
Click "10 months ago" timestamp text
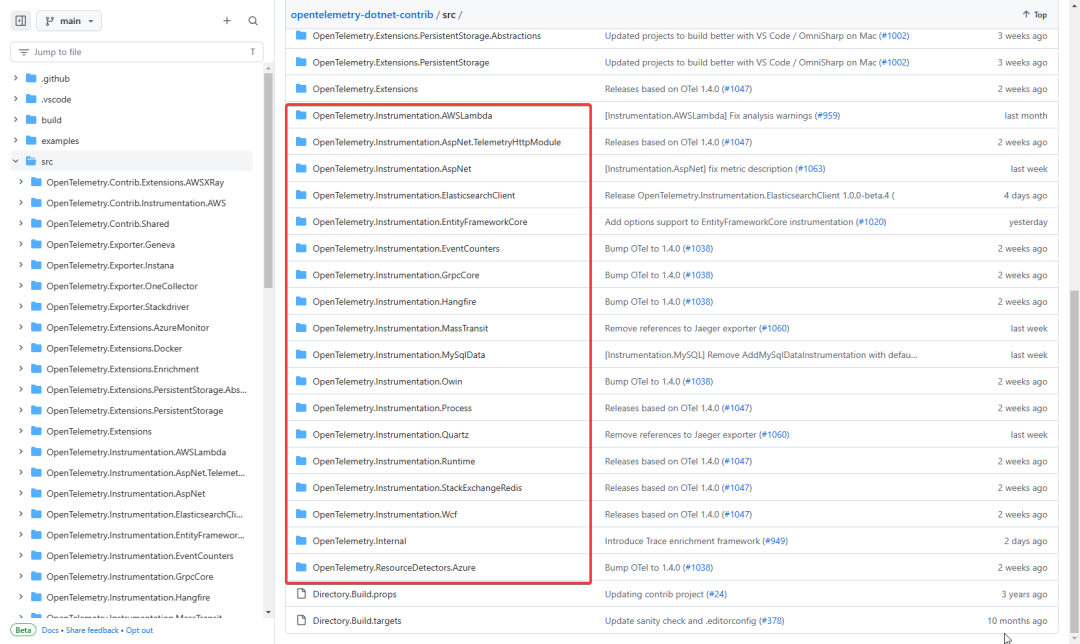pyautogui.click(x=1017, y=621)
